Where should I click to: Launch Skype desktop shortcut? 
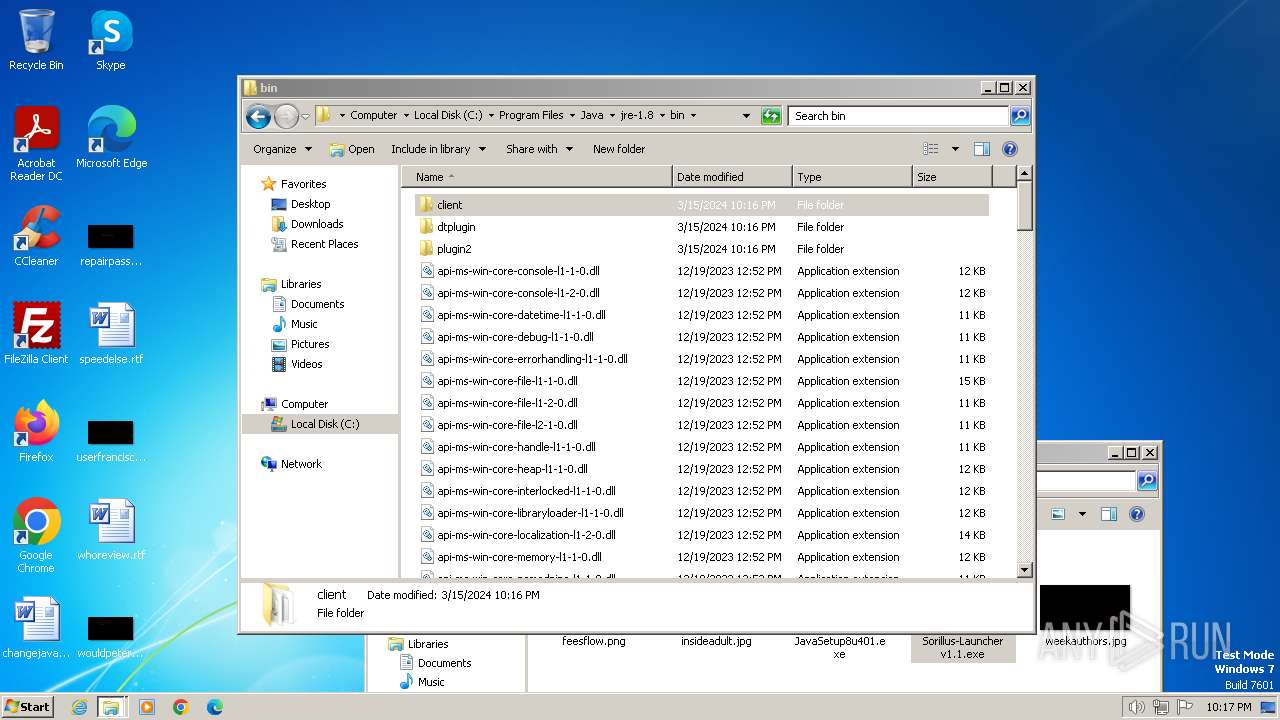tap(111, 40)
